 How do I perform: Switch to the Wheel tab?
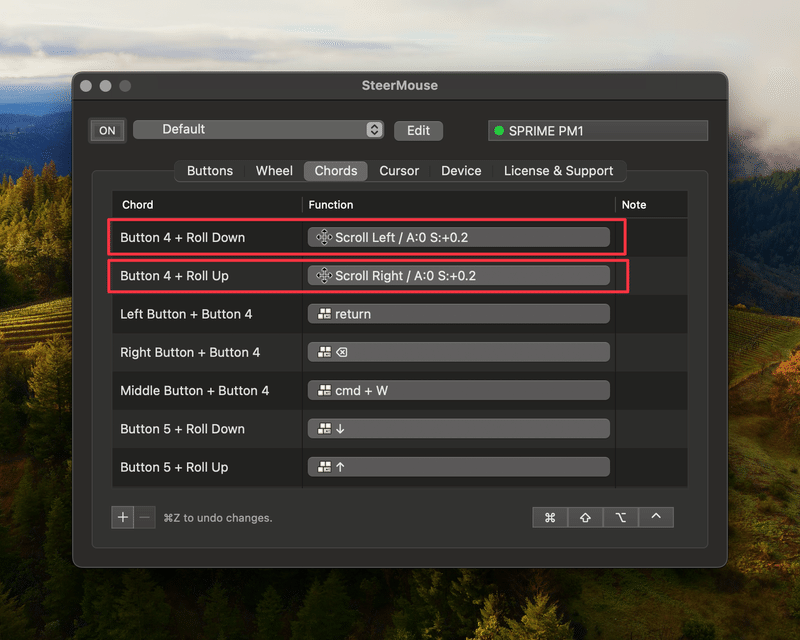click(x=274, y=171)
